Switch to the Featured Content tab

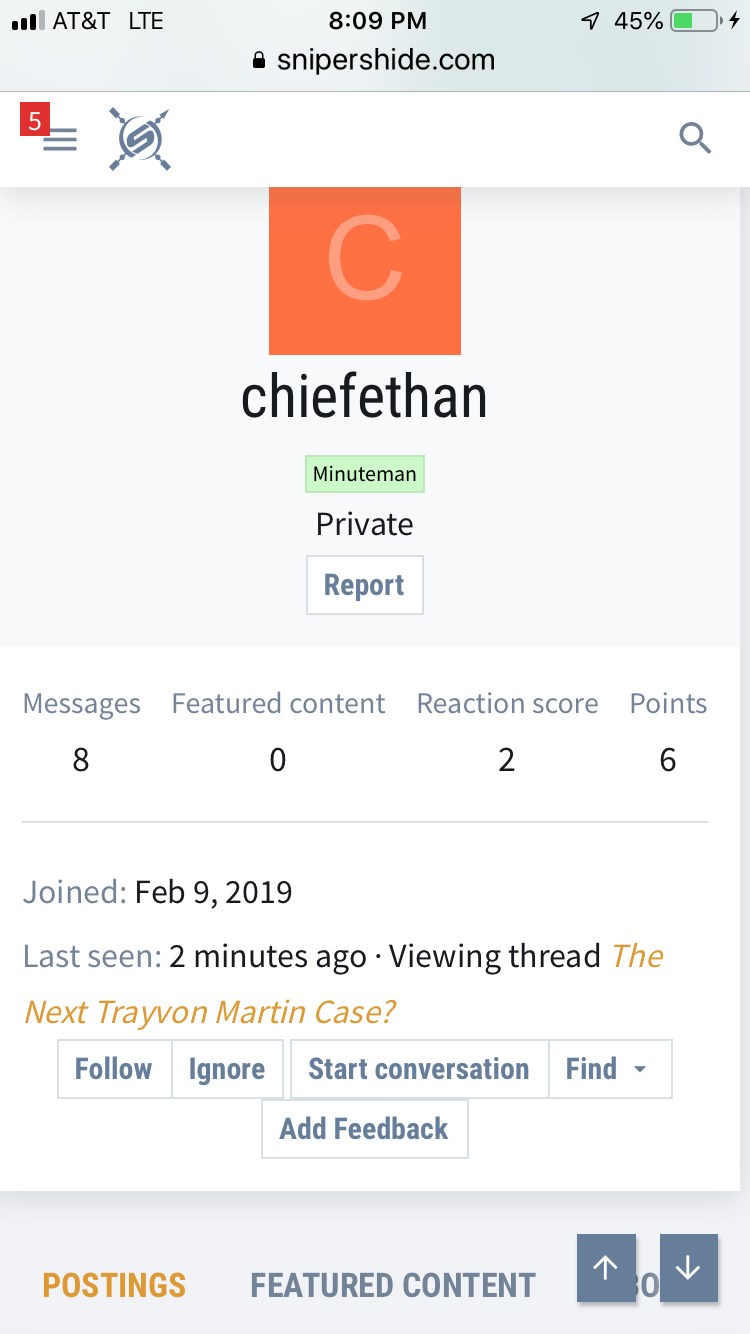click(x=393, y=1285)
